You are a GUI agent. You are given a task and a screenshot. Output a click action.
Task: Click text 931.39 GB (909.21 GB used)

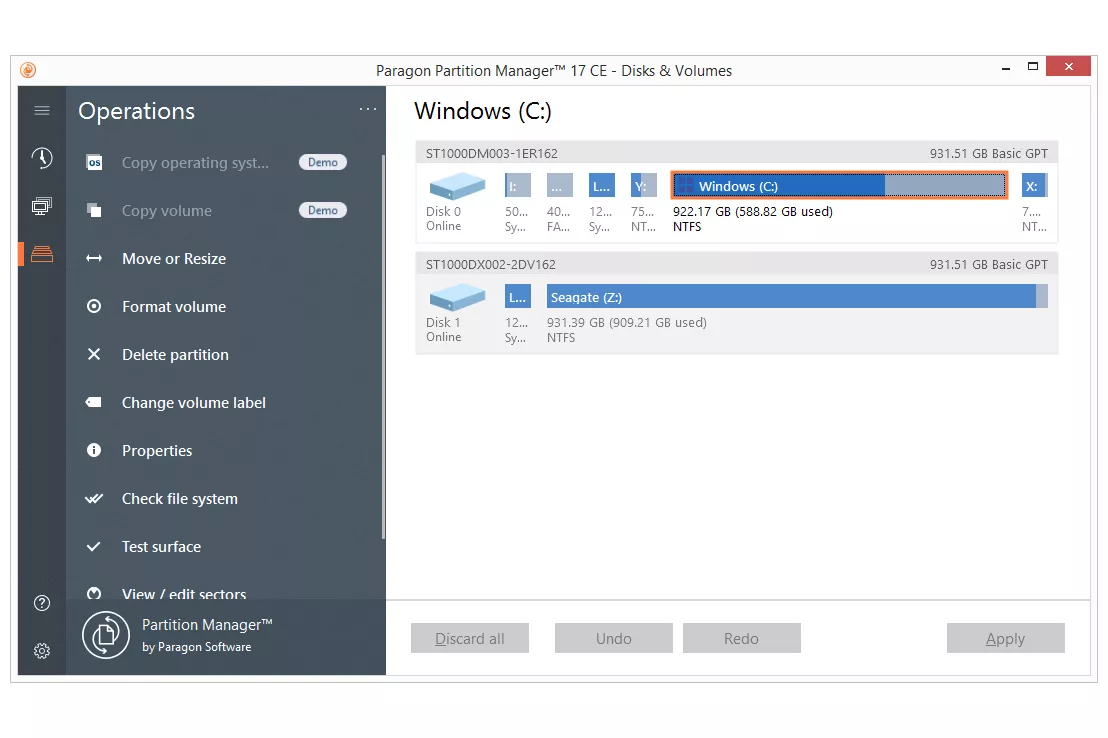[x=627, y=322]
